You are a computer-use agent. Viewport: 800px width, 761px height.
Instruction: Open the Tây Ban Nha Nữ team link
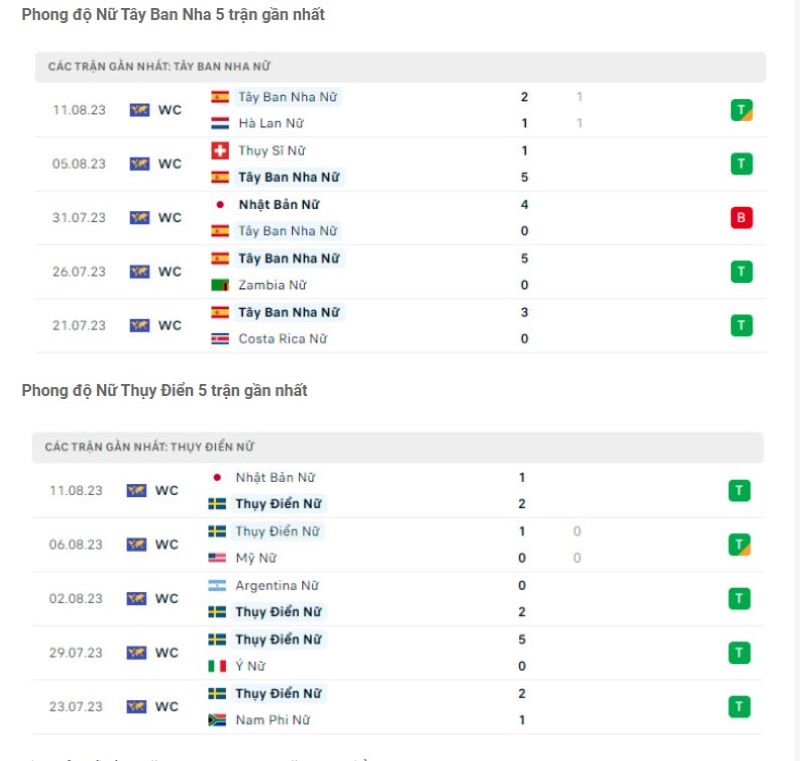[280, 97]
